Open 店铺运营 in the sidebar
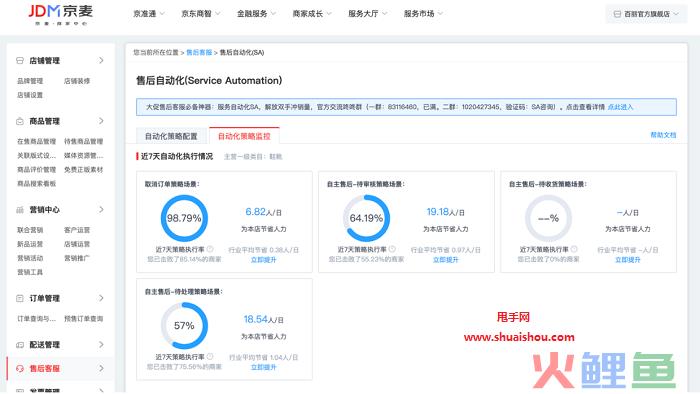The height and width of the screenshot is (394, 700). click(77, 244)
